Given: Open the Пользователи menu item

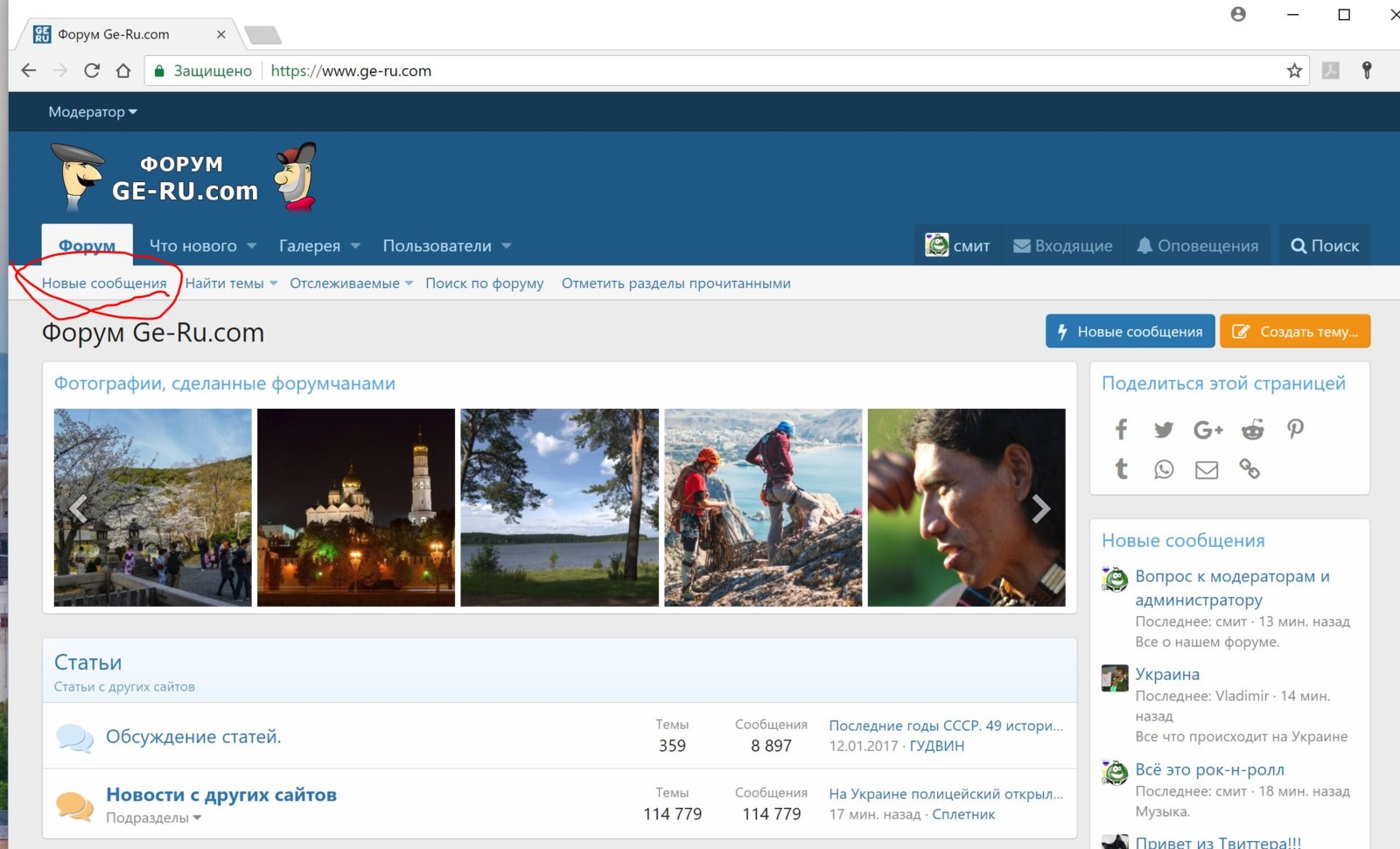Looking at the screenshot, I should pyautogui.click(x=437, y=246).
